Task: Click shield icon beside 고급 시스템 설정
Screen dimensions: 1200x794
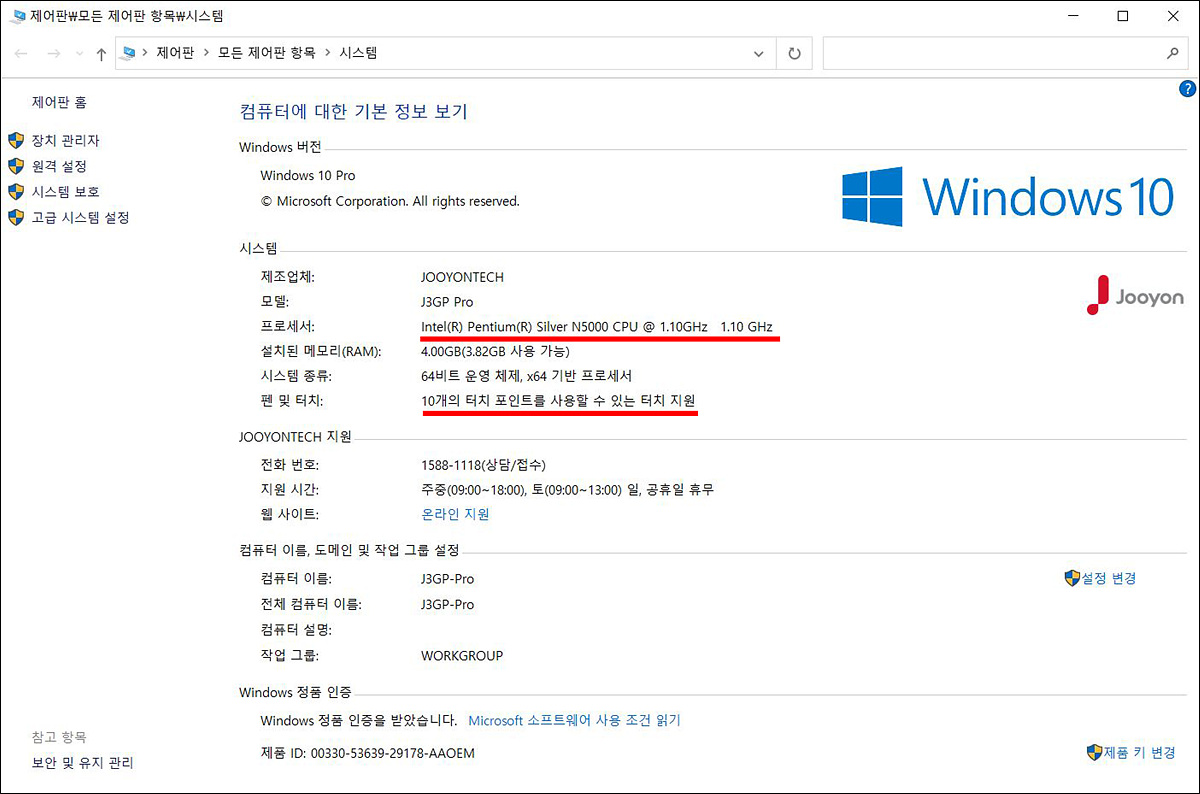Action: [16, 217]
